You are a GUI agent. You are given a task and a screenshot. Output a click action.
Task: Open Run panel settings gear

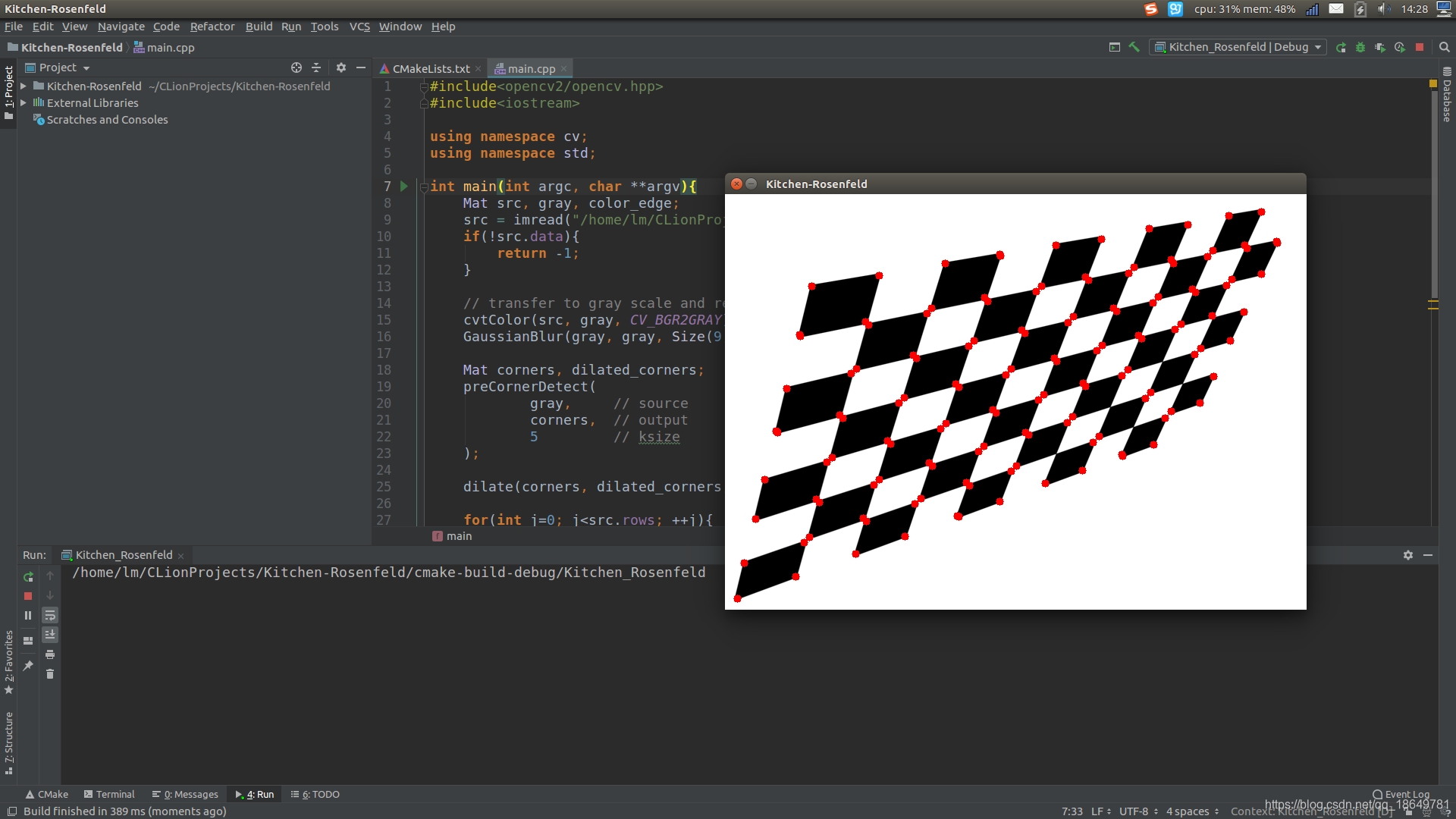[1408, 555]
